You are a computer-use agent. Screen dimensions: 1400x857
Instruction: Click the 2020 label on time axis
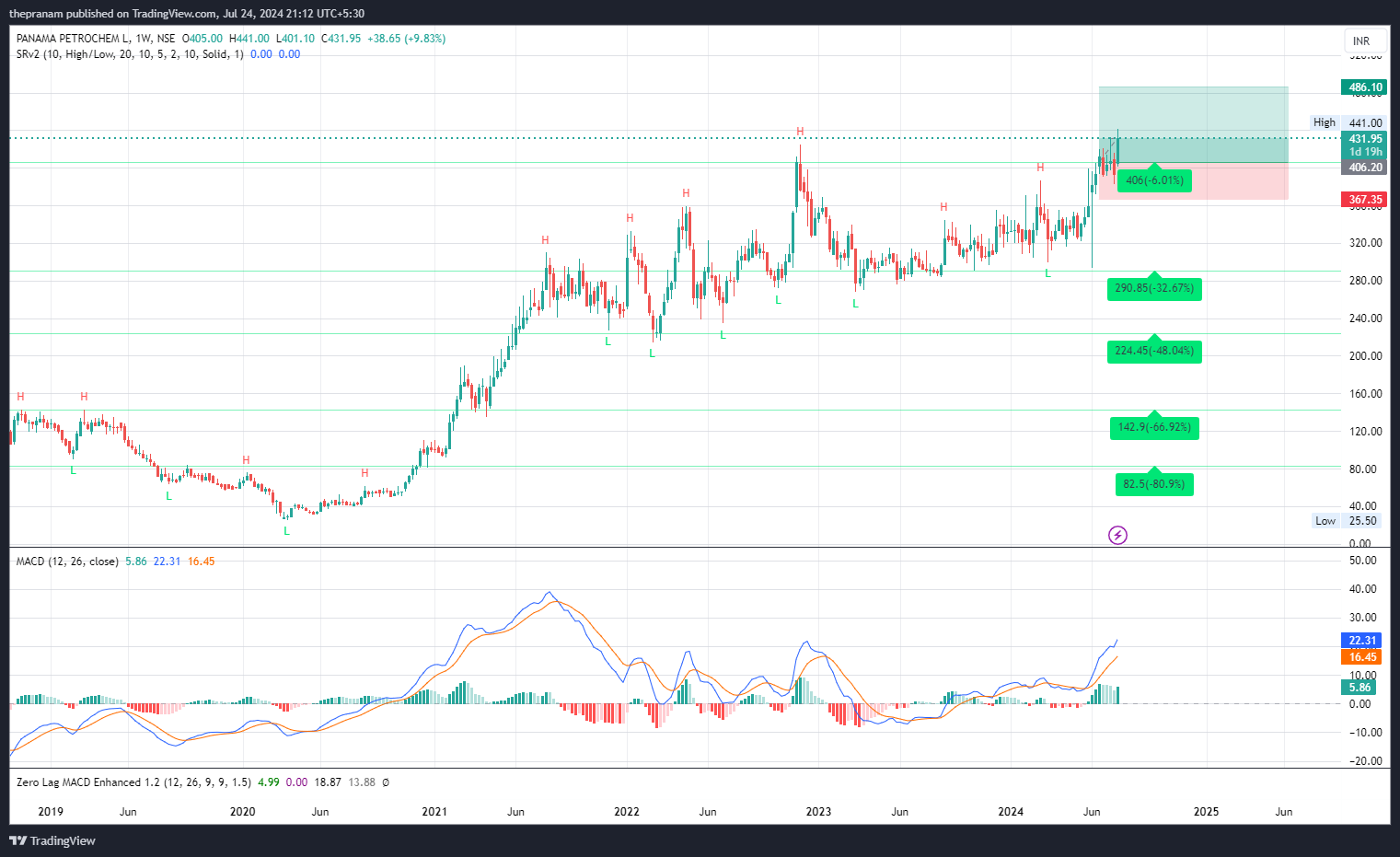click(243, 812)
